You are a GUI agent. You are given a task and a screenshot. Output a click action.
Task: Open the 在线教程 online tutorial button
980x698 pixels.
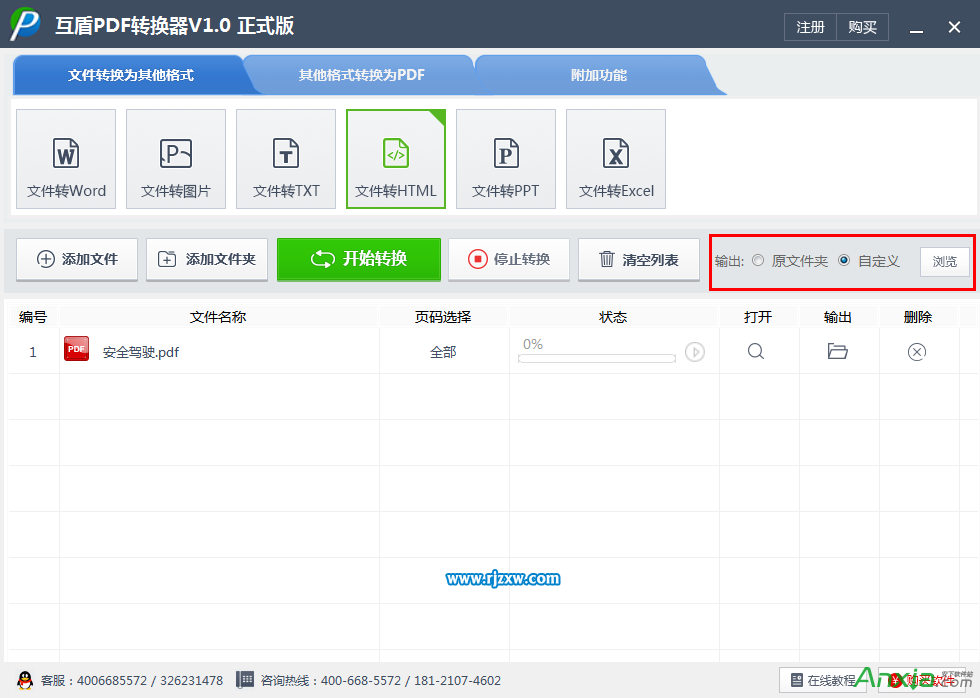click(x=822, y=680)
